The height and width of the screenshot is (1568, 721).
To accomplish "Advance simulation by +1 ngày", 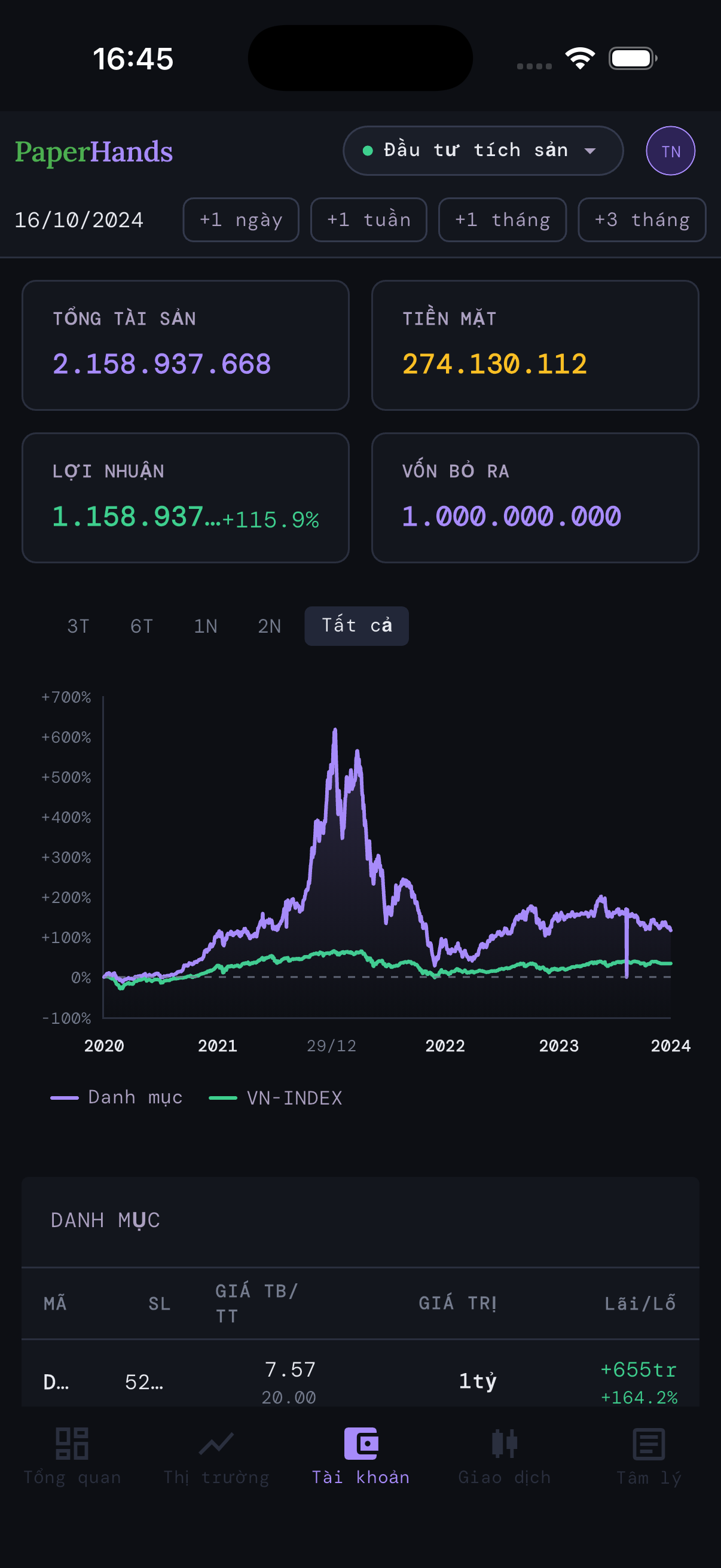I will click(x=241, y=219).
